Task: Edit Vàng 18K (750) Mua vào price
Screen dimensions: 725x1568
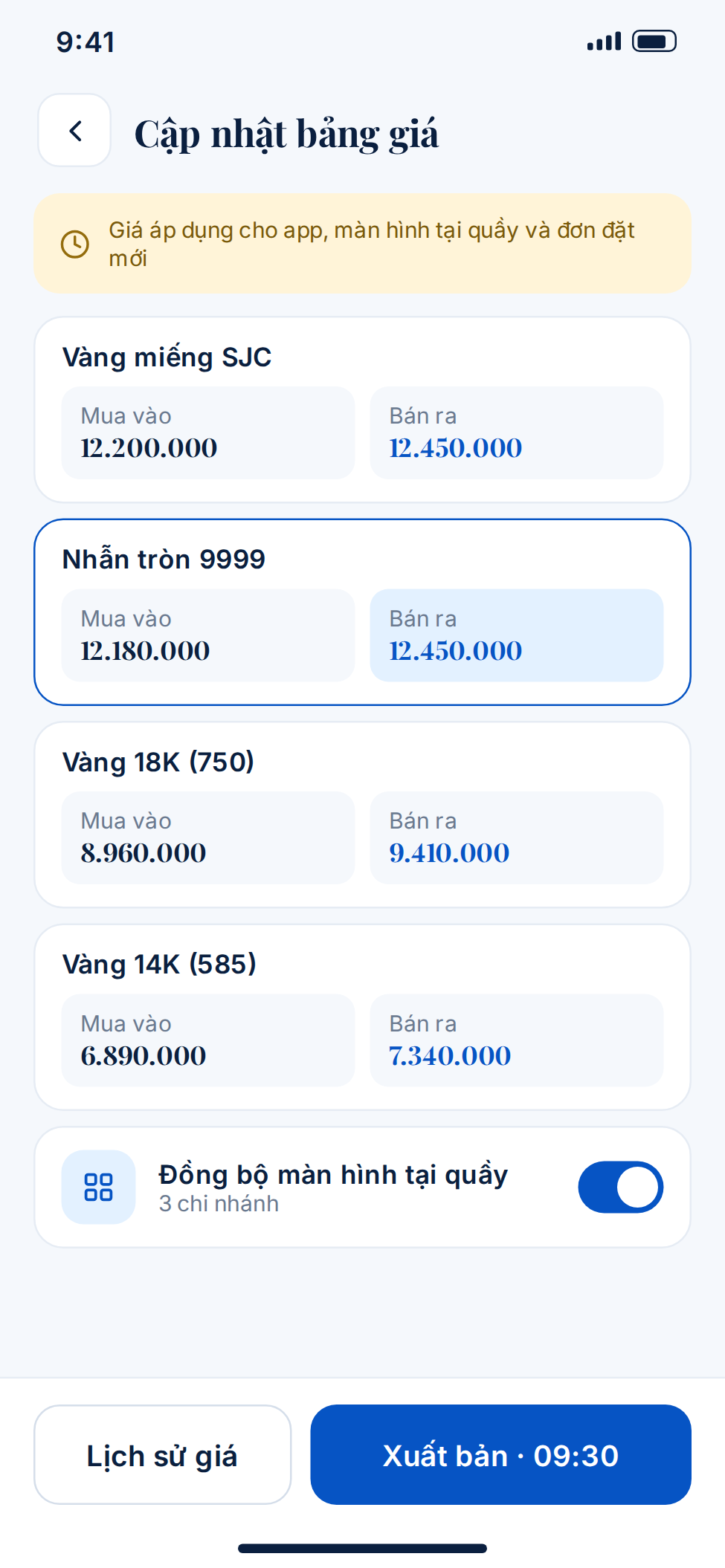Action: pyautogui.click(x=208, y=838)
